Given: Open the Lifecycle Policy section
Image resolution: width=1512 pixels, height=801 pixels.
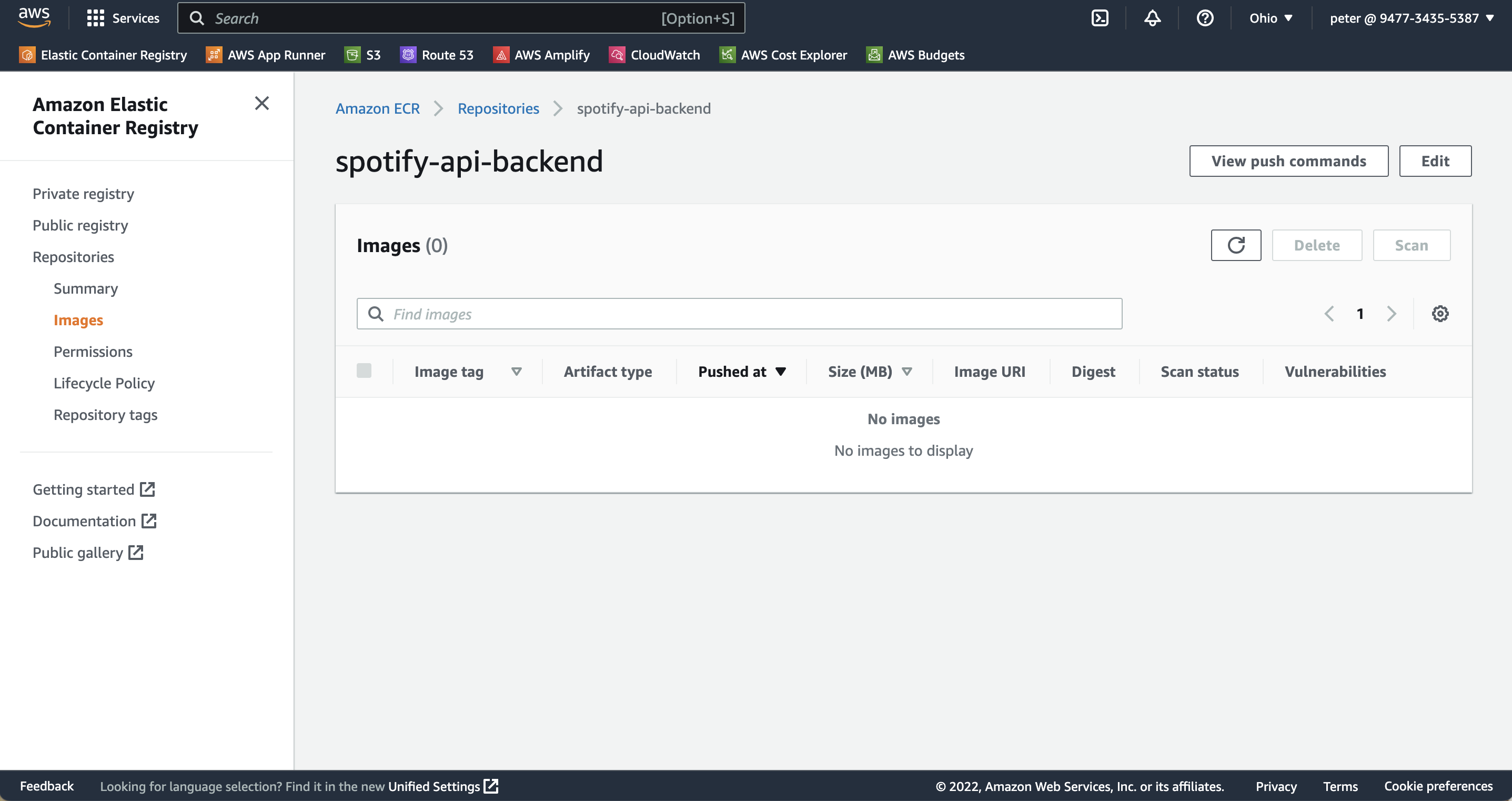Looking at the screenshot, I should pos(104,383).
